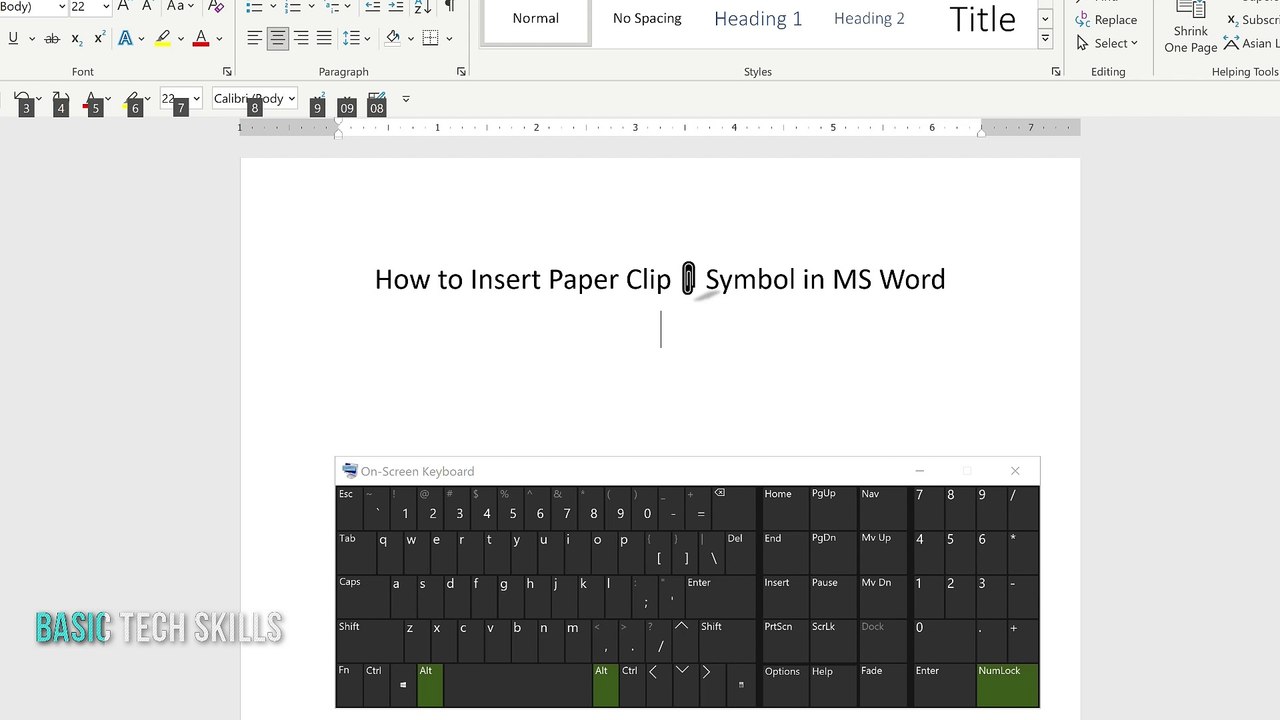
Task: Toggle the Nav key on On-Screen Keyboard
Action: tap(883, 509)
